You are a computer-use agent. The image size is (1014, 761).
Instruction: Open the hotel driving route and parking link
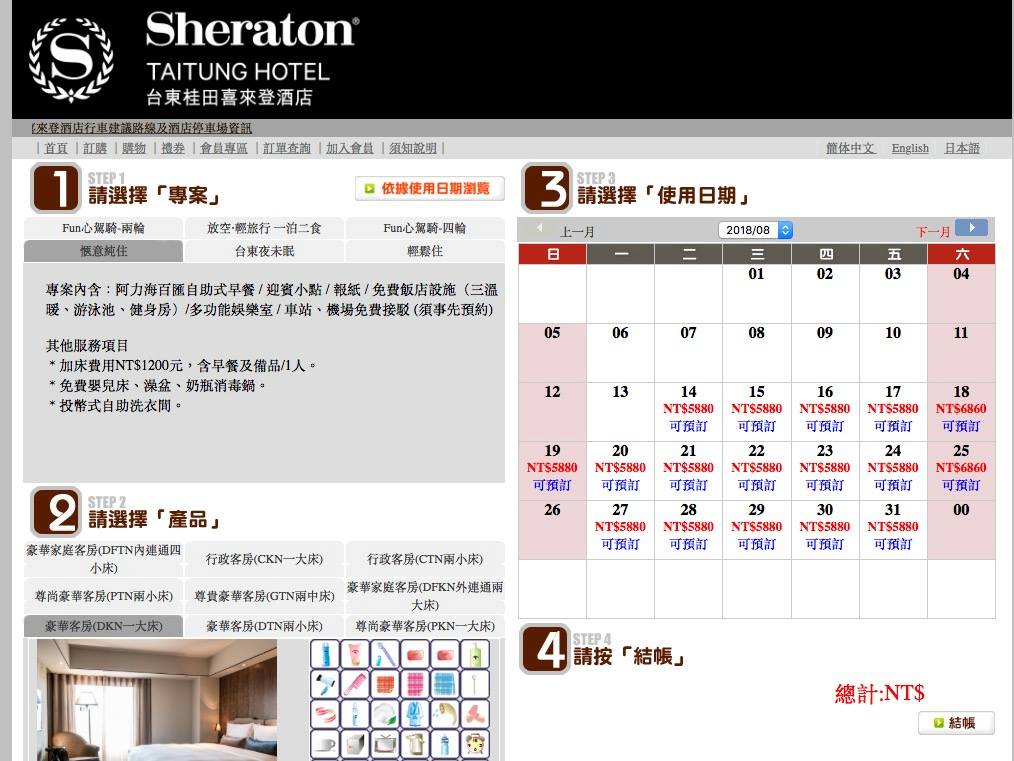pyautogui.click(x=142, y=128)
